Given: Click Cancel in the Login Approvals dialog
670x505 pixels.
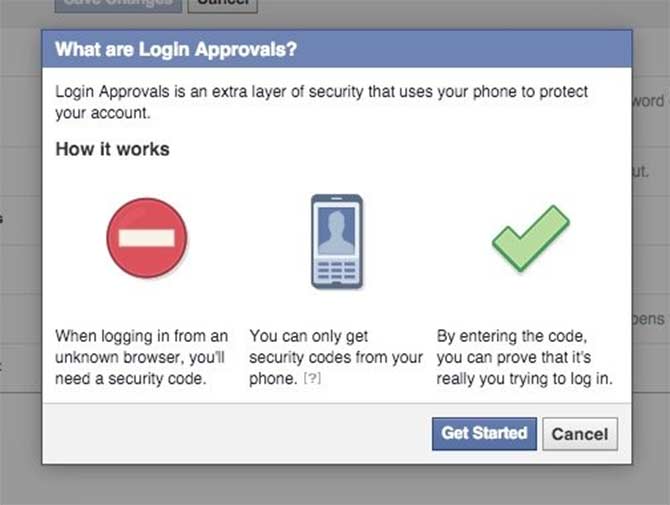Looking at the screenshot, I should pyautogui.click(x=579, y=434).
